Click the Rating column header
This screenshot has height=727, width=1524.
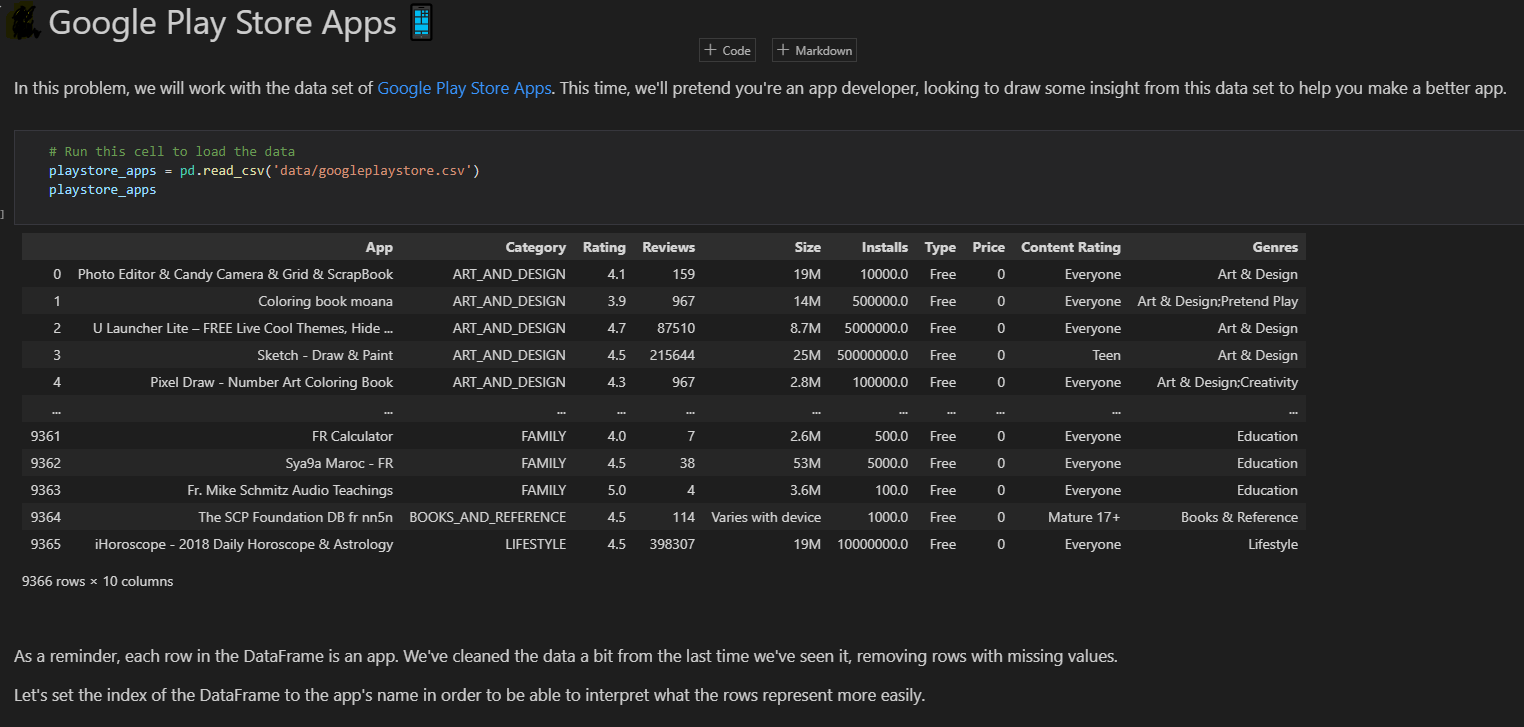click(604, 247)
